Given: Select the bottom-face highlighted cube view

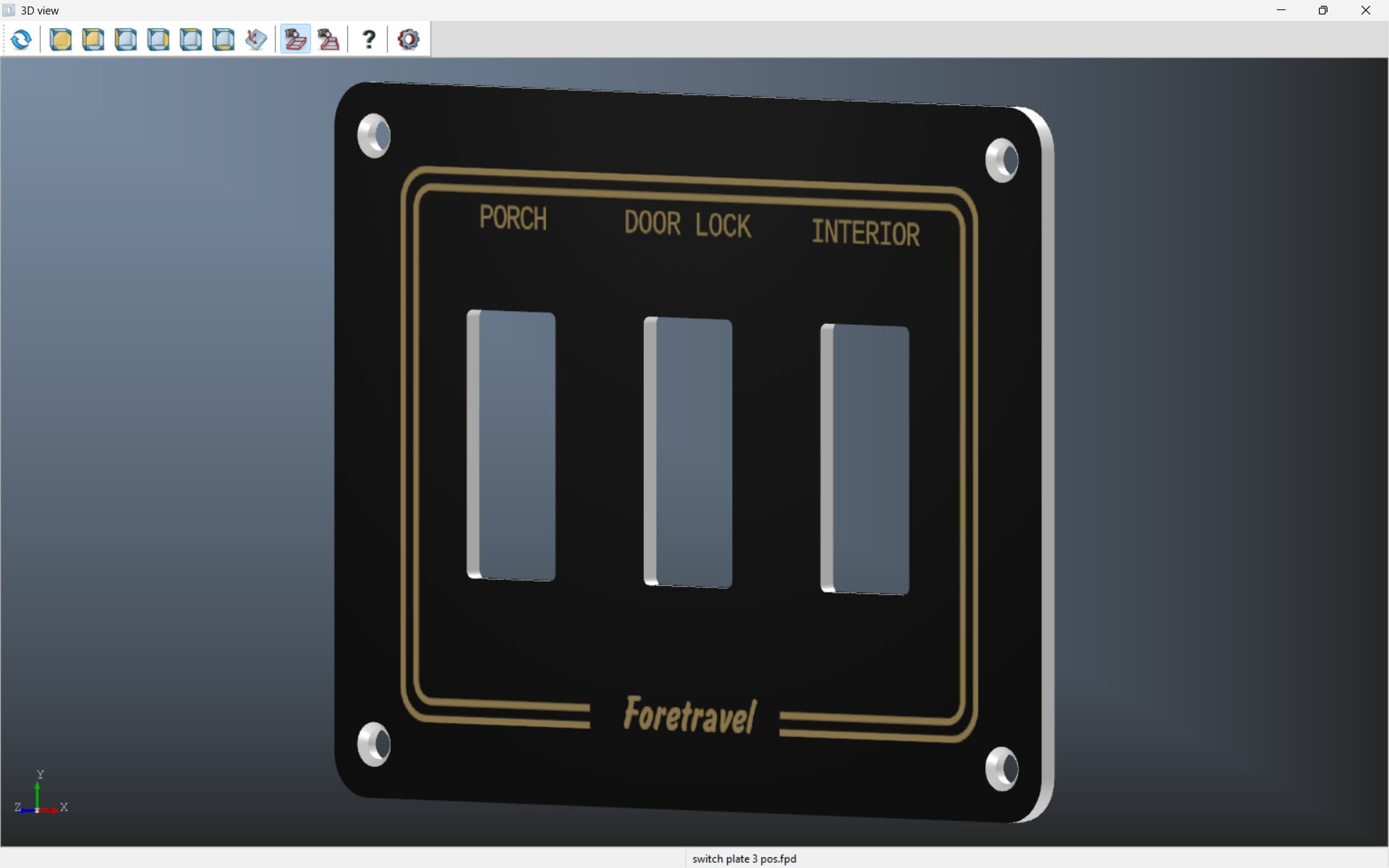Looking at the screenshot, I should 224,39.
